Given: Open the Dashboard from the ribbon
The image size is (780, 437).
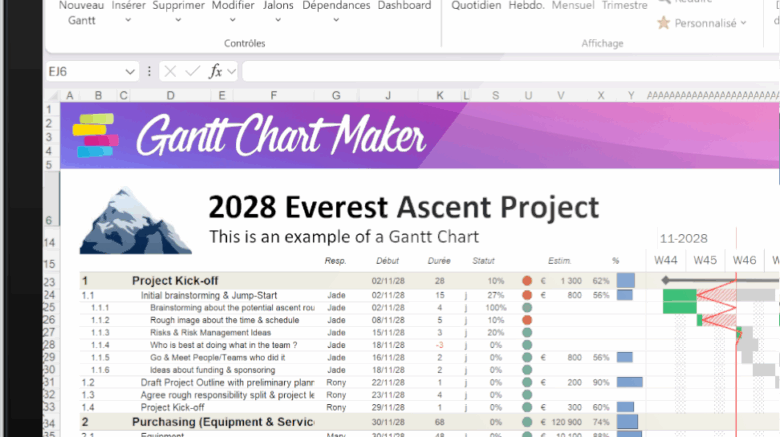Looking at the screenshot, I should point(404,6).
